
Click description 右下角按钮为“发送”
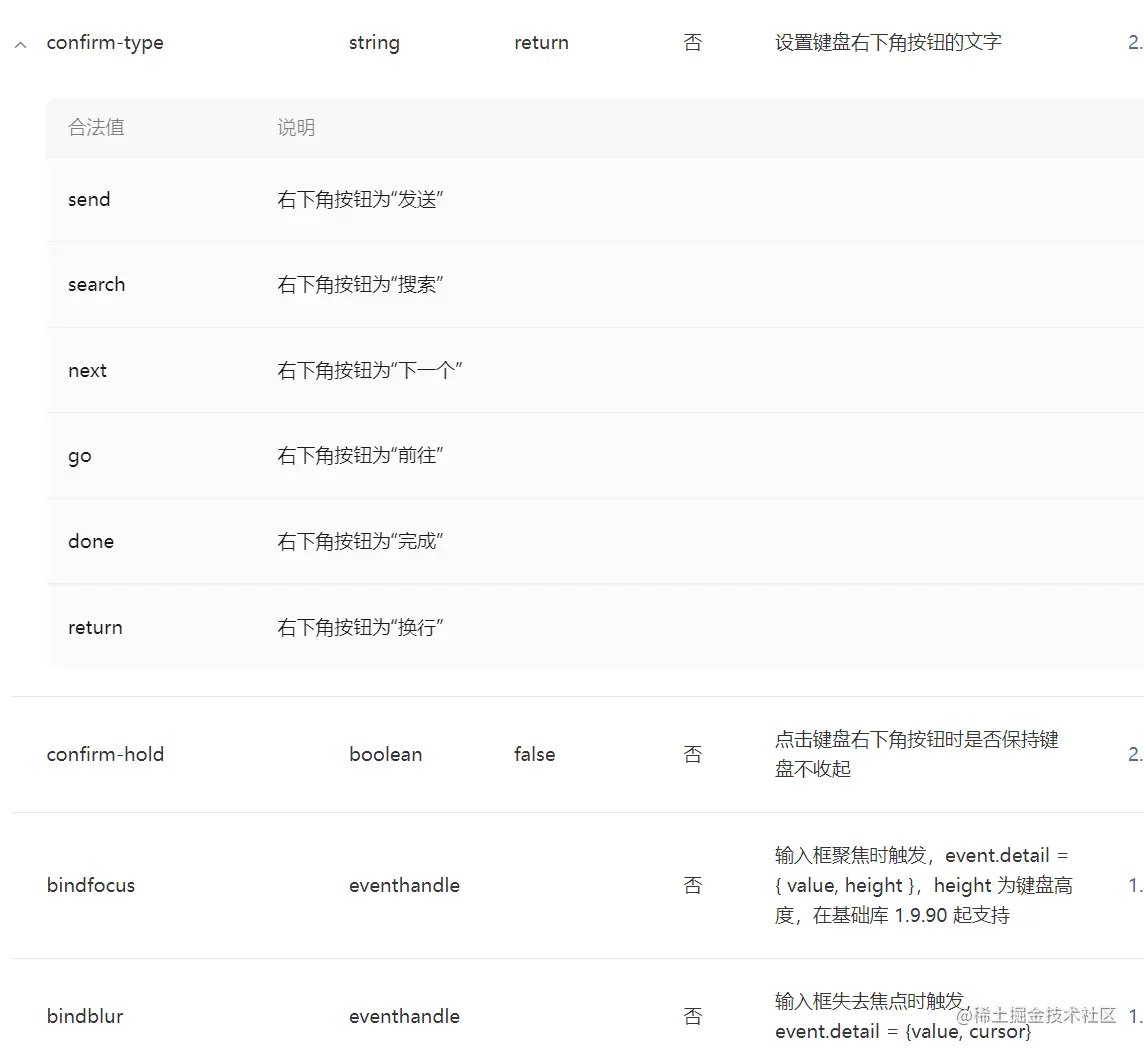pyautogui.click(x=360, y=199)
